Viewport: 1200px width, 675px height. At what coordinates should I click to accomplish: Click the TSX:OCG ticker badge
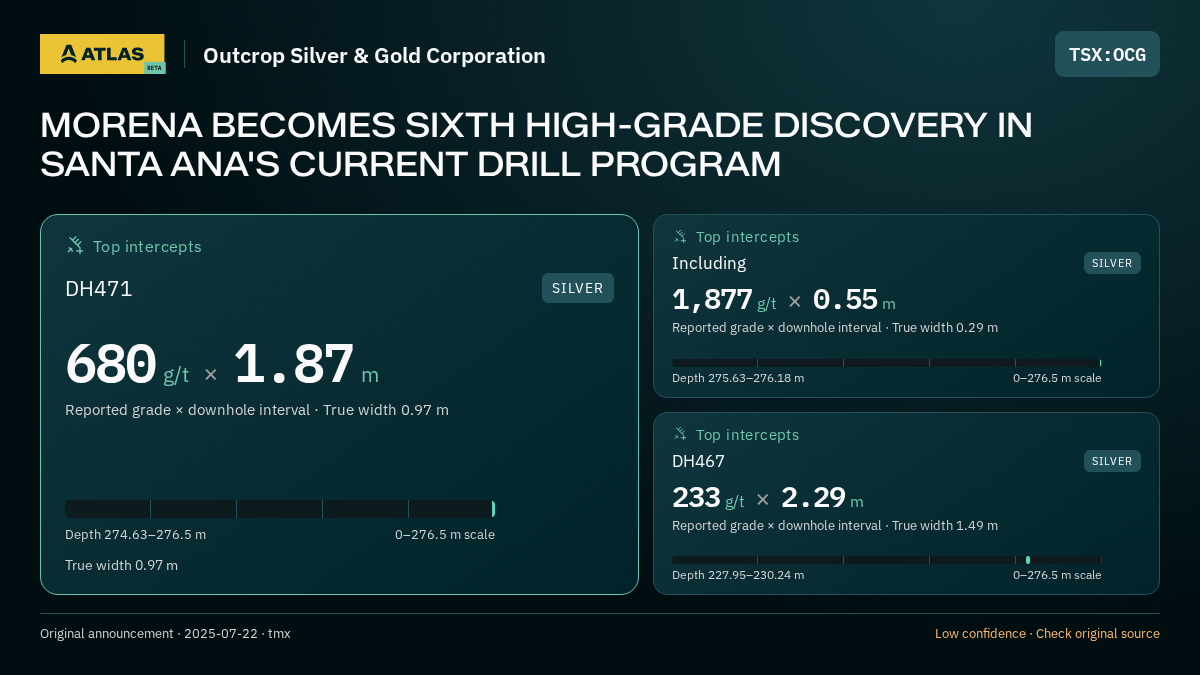(1107, 54)
